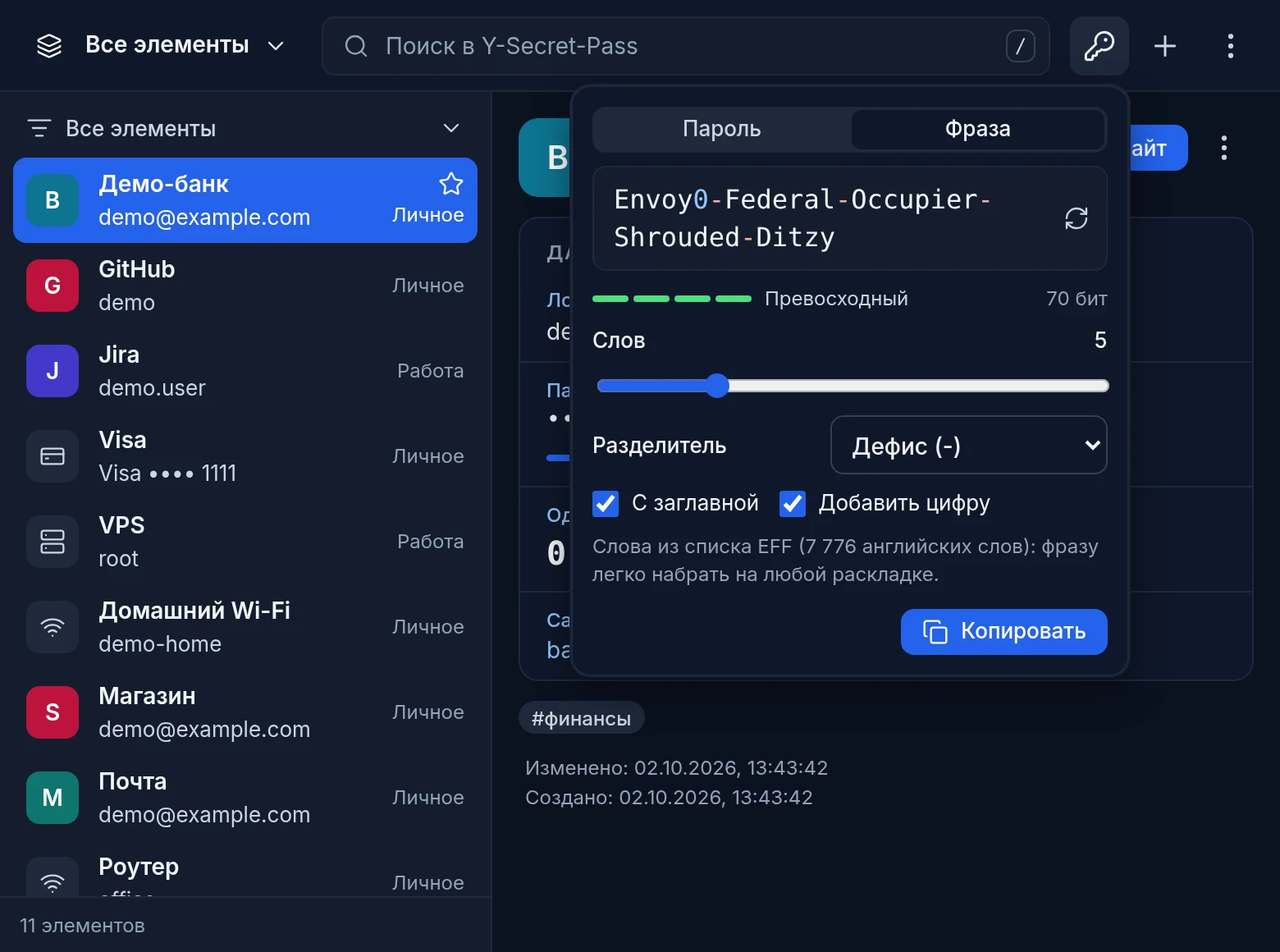Click the Jira purple J avatar

[x=53, y=371]
